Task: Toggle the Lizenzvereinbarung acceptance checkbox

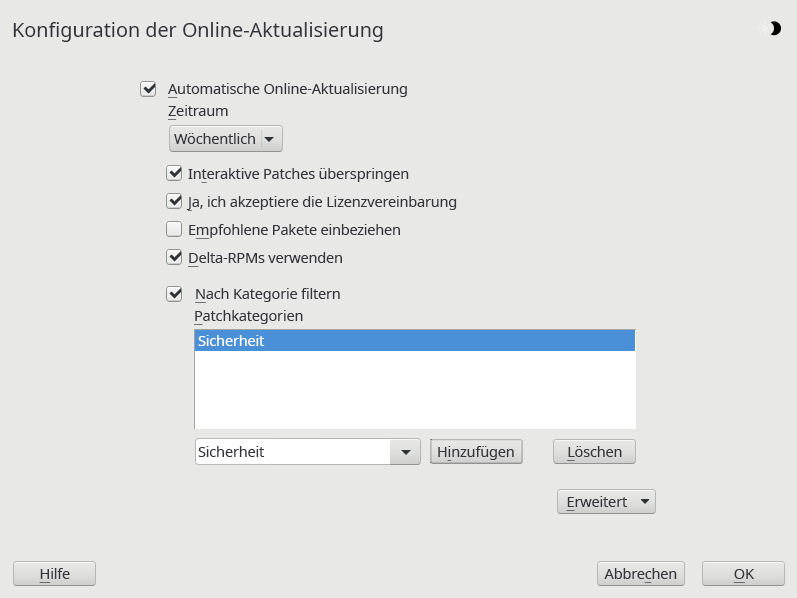Action: [174, 201]
